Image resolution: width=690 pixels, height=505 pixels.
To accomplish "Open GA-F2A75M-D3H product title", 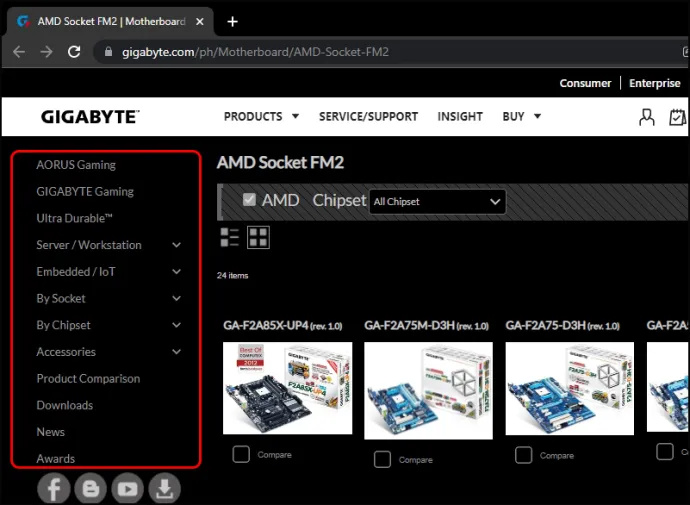I will tap(426, 326).
